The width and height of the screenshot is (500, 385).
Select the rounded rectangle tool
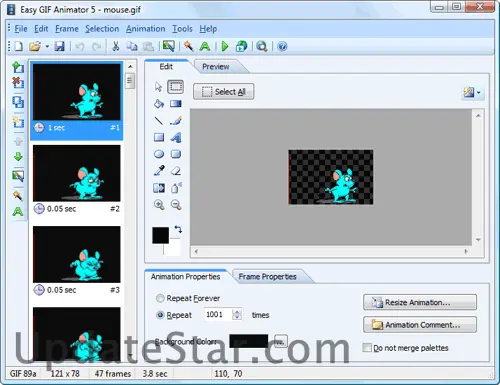point(176,154)
